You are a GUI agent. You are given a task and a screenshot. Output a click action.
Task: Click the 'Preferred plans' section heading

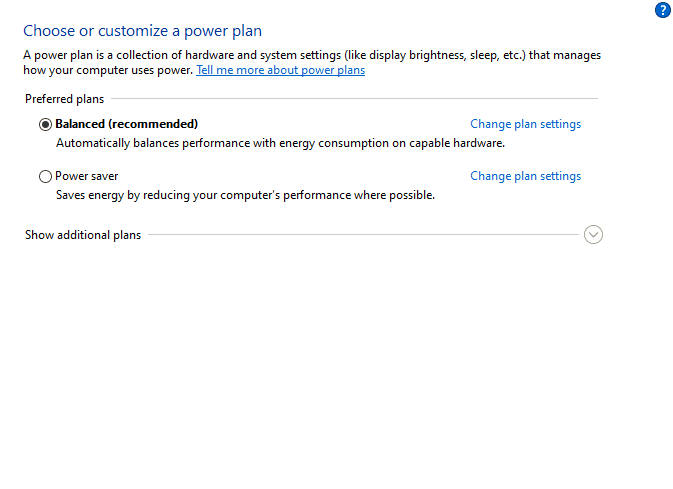(x=64, y=99)
